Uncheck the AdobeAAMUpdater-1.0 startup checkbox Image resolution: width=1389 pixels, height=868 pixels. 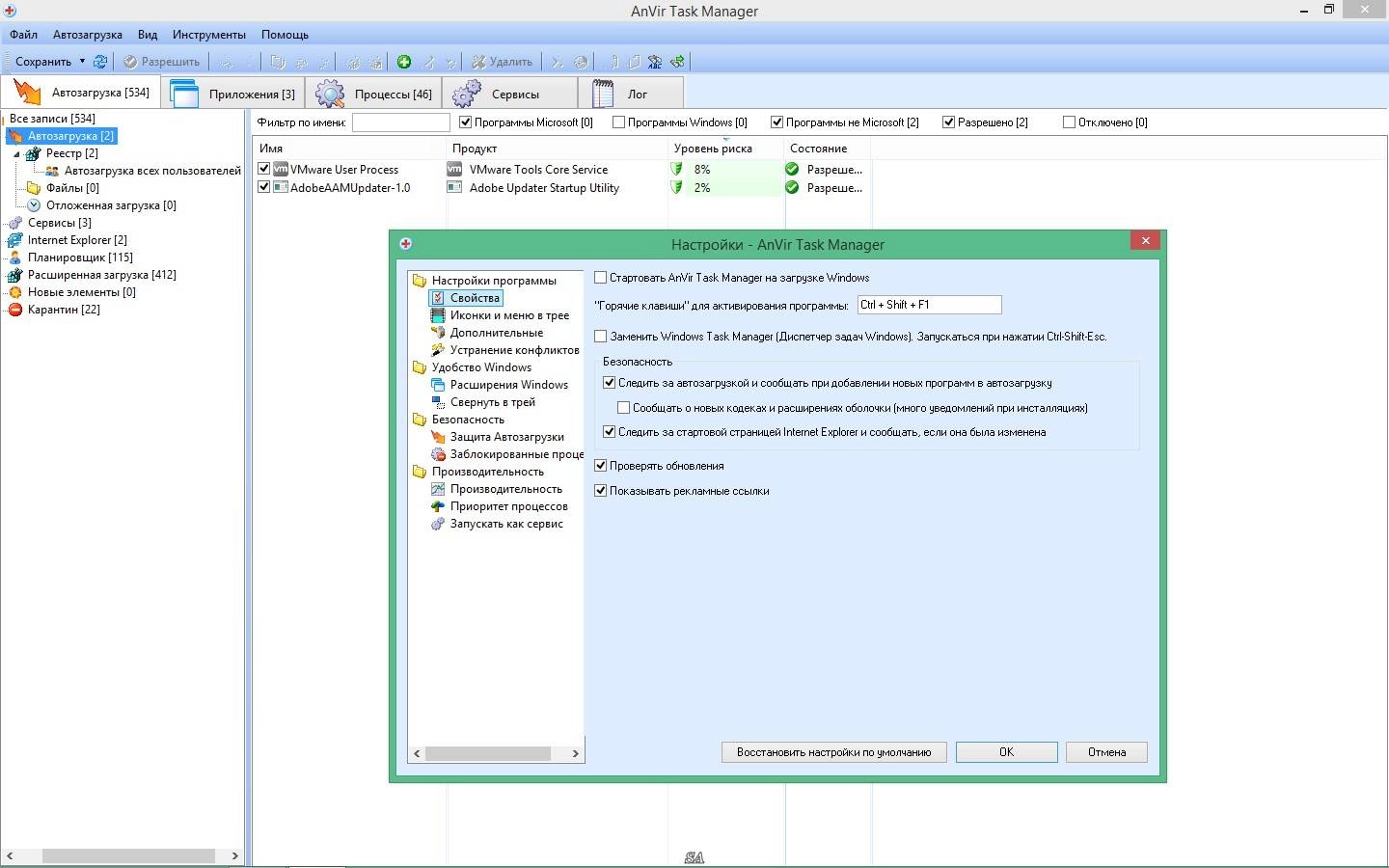[264, 187]
